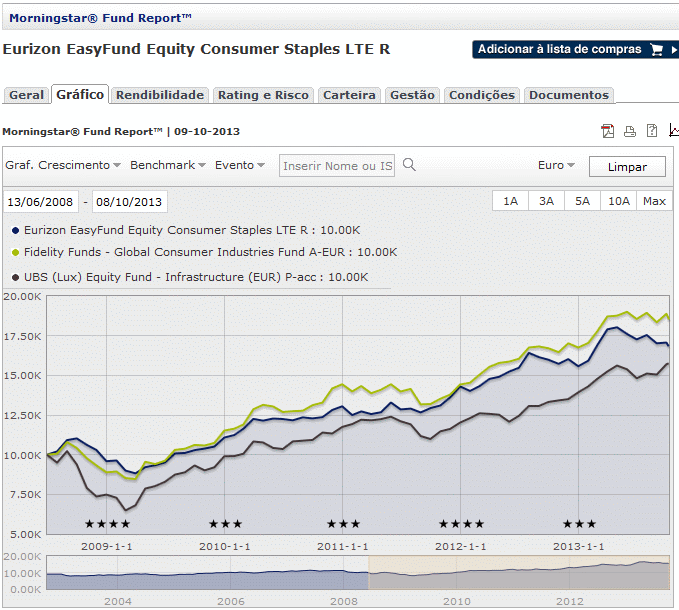This screenshot has width=679, height=610.
Task: Click the three-star rating near 2010-1-1
Action: pyautogui.click(x=225, y=524)
